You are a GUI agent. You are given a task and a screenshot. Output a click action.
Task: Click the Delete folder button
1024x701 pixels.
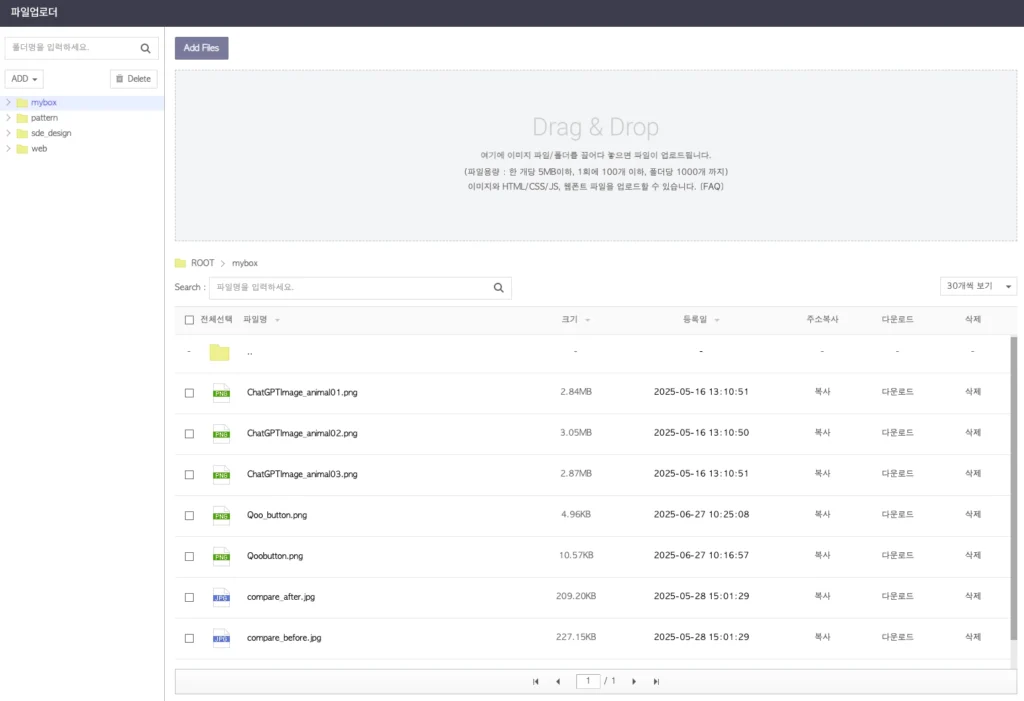pos(133,79)
